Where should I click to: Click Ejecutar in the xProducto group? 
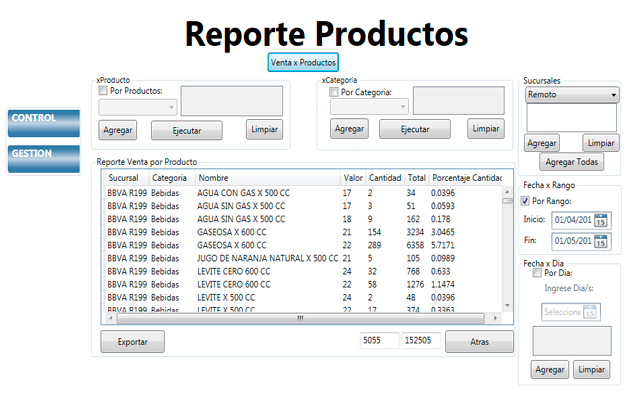[187, 131]
